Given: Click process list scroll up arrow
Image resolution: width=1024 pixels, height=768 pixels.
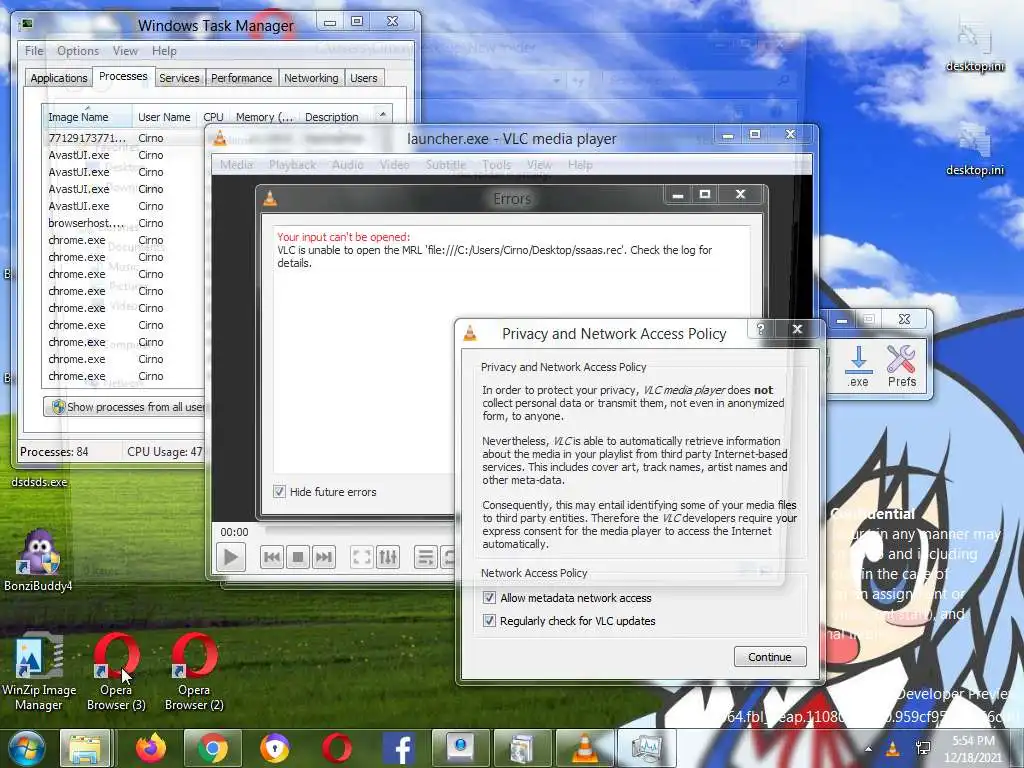Looking at the screenshot, I should 383,115.
